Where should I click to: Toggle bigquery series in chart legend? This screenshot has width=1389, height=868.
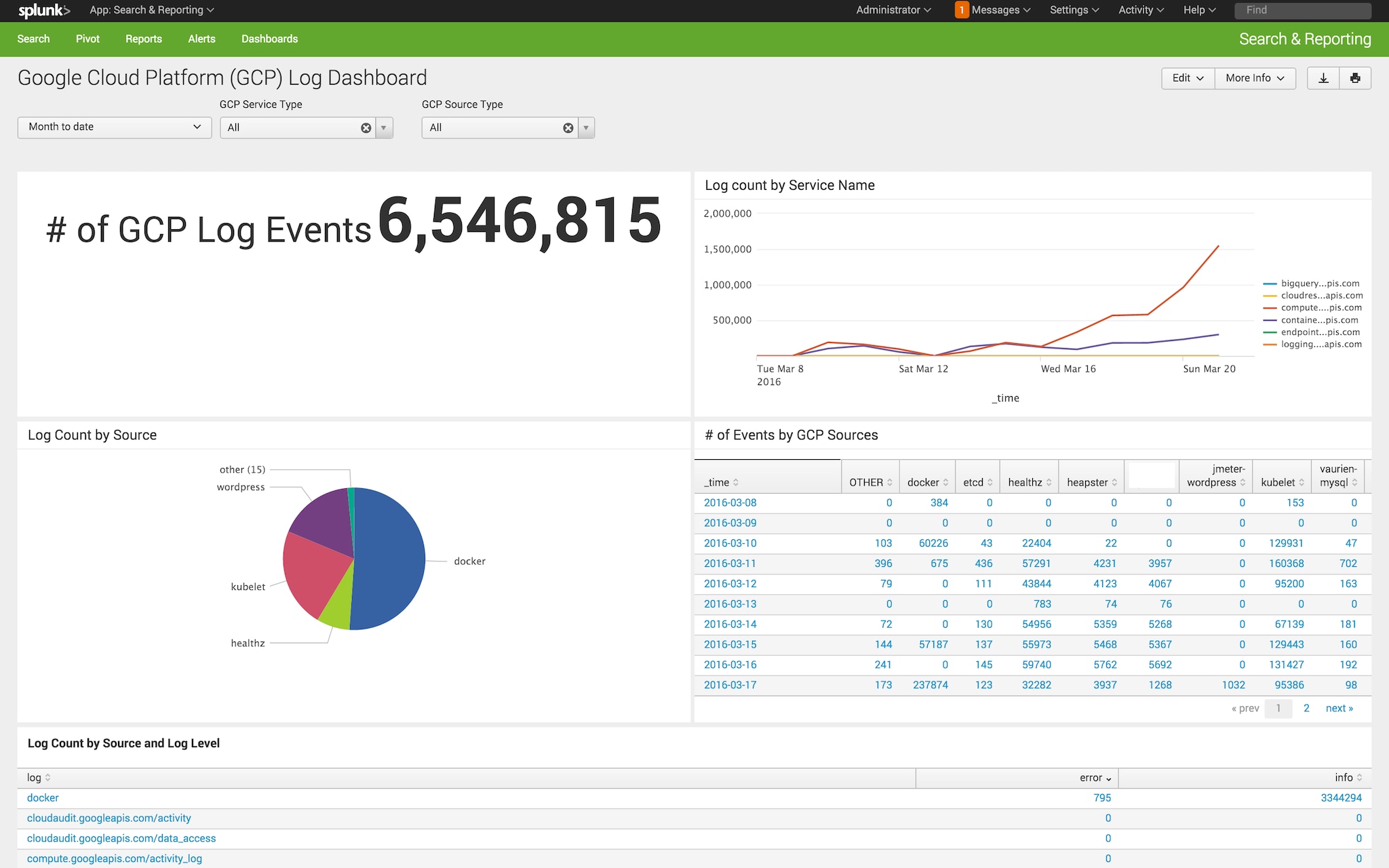click(1319, 283)
